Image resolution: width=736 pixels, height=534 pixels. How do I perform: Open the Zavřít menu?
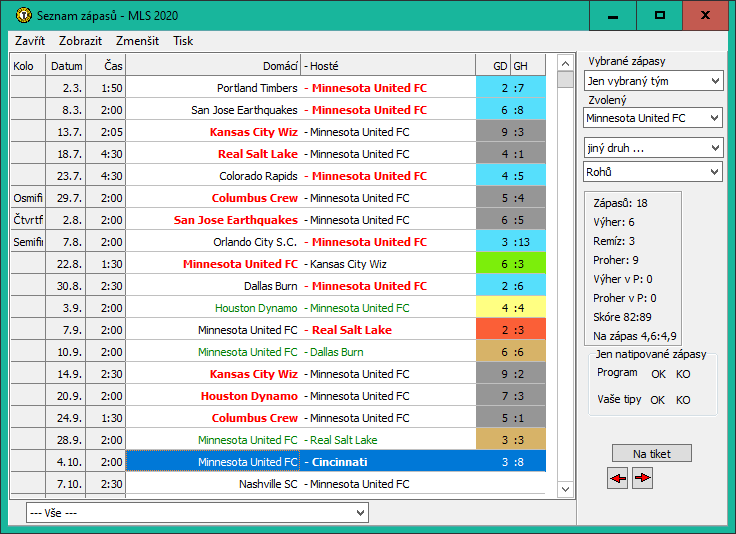pyautogui.click(x=30, y=41)
